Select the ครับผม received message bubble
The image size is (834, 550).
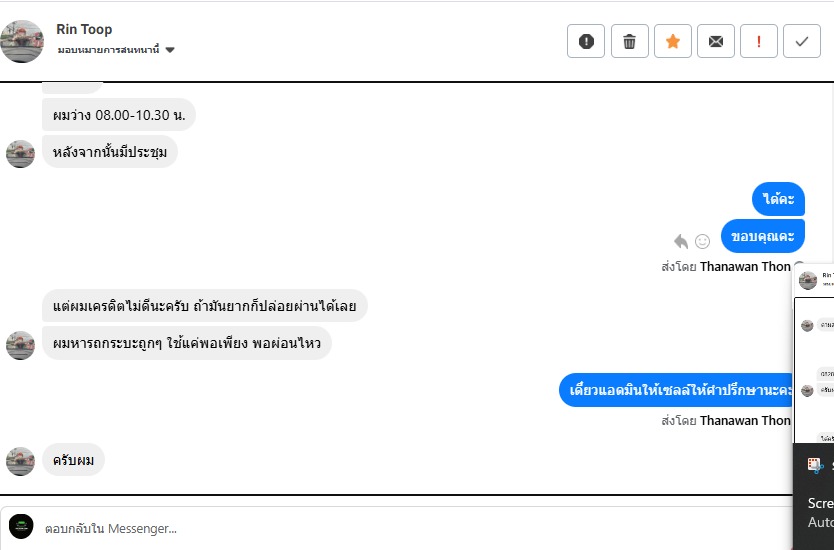73,460
